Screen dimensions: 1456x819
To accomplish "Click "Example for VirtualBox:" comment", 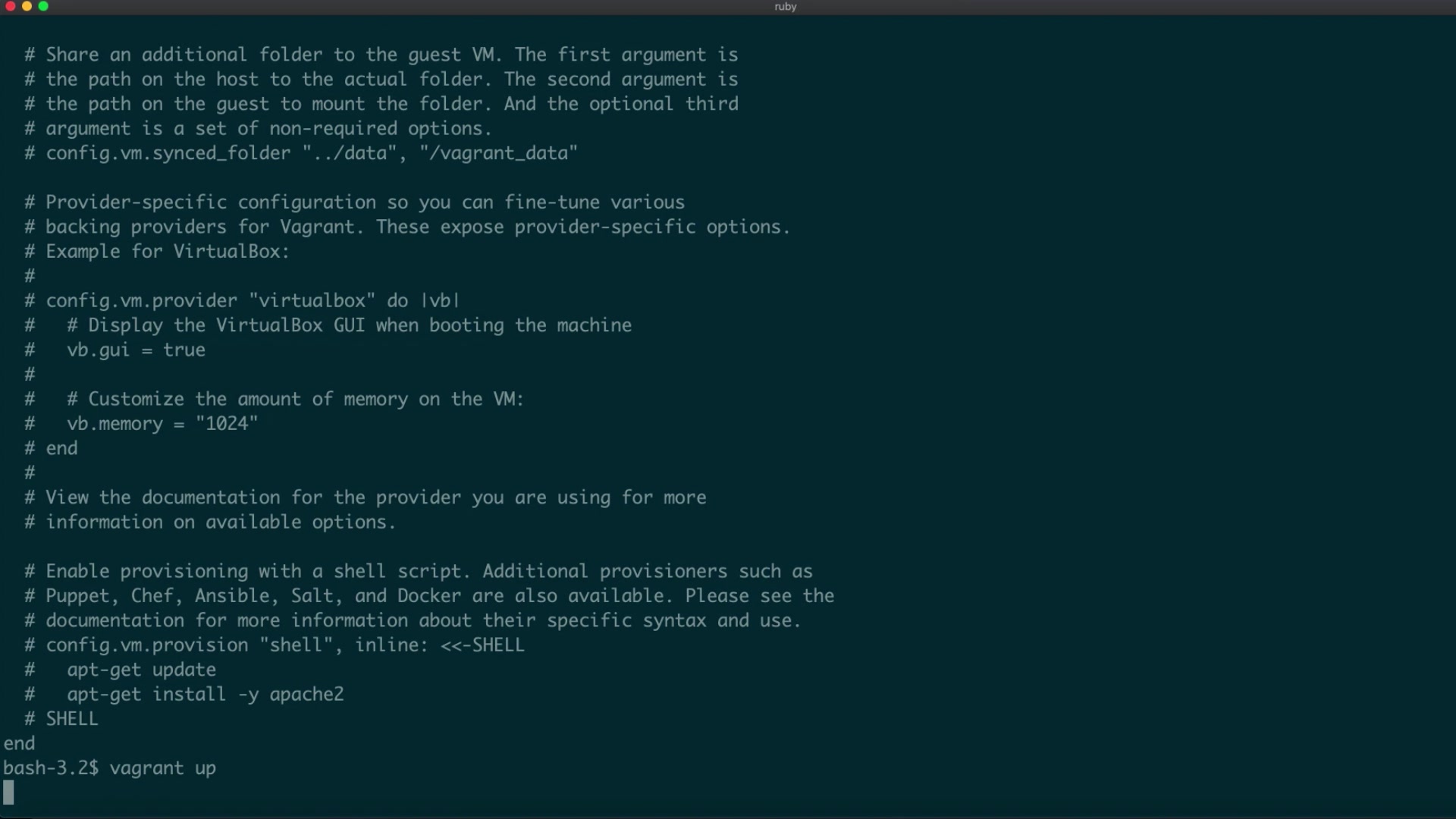I will 167,251.
